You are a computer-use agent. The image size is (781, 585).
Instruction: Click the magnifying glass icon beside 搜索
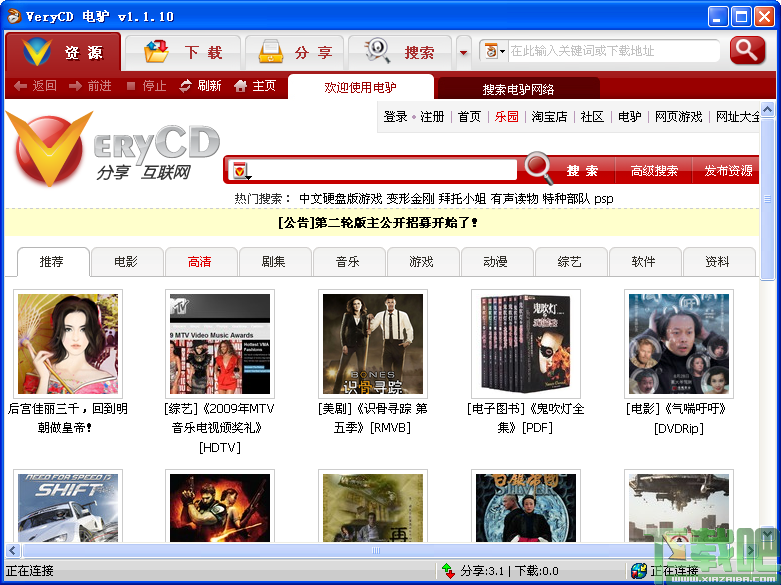point(539,168)
